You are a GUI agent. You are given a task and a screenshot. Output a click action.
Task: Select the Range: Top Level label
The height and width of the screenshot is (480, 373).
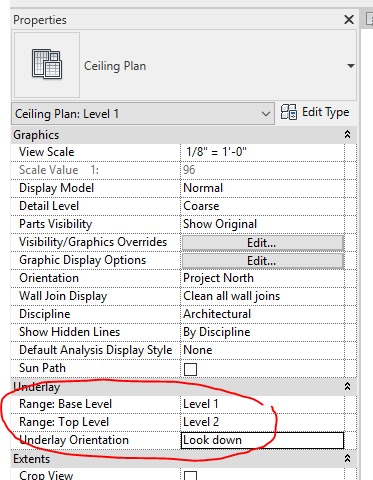pyautogui.click(x=64, y=422)
